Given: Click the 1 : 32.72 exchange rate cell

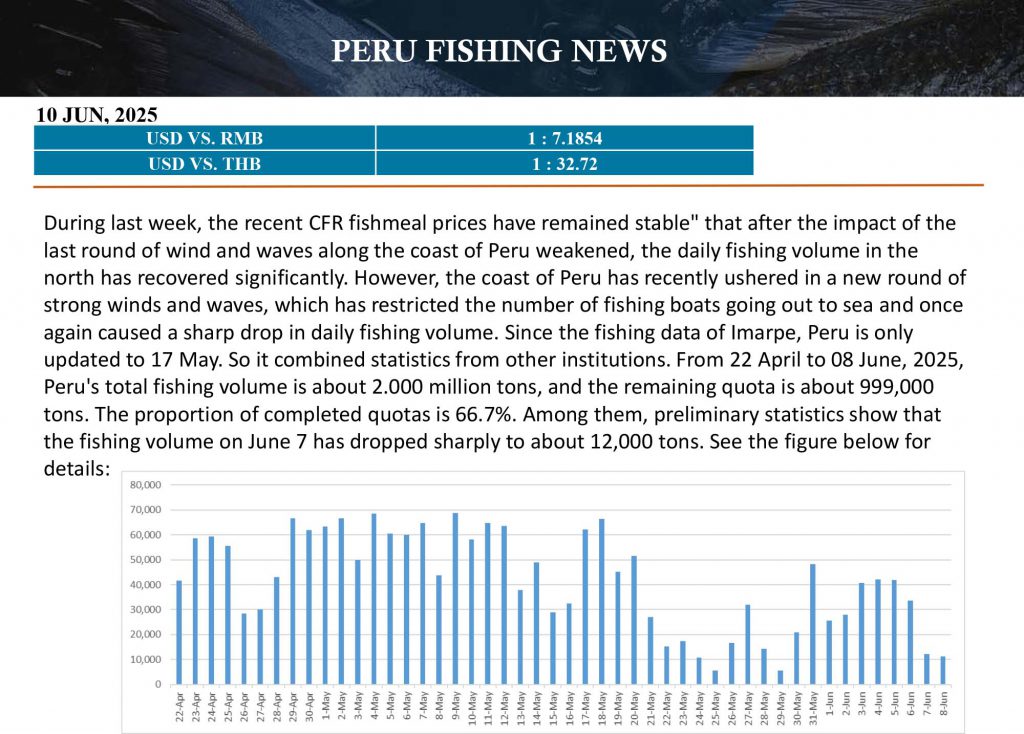Looking at the screenshot, I should (565, 163).
